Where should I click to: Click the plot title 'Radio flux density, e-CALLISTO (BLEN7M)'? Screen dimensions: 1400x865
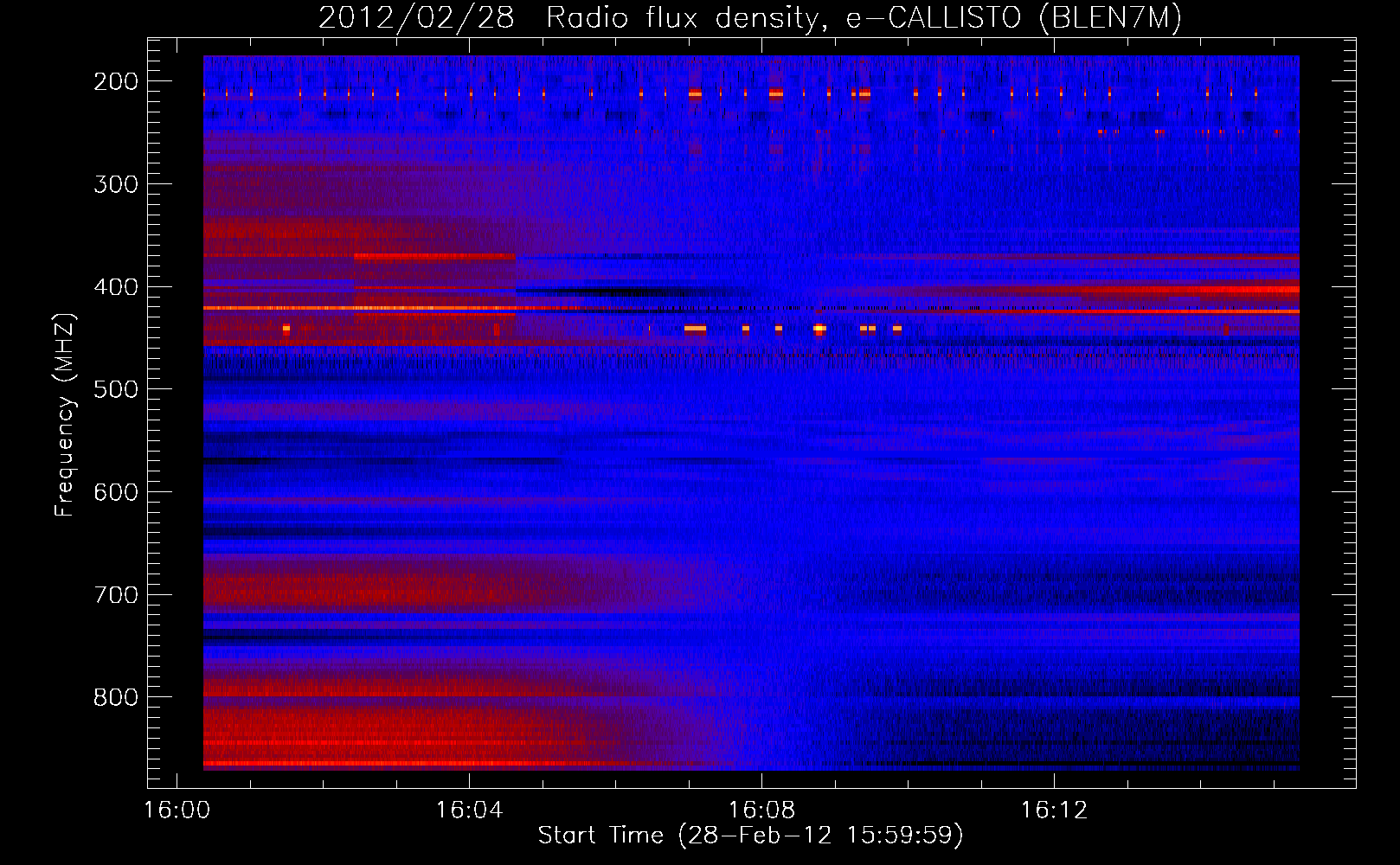pos(864,18)
